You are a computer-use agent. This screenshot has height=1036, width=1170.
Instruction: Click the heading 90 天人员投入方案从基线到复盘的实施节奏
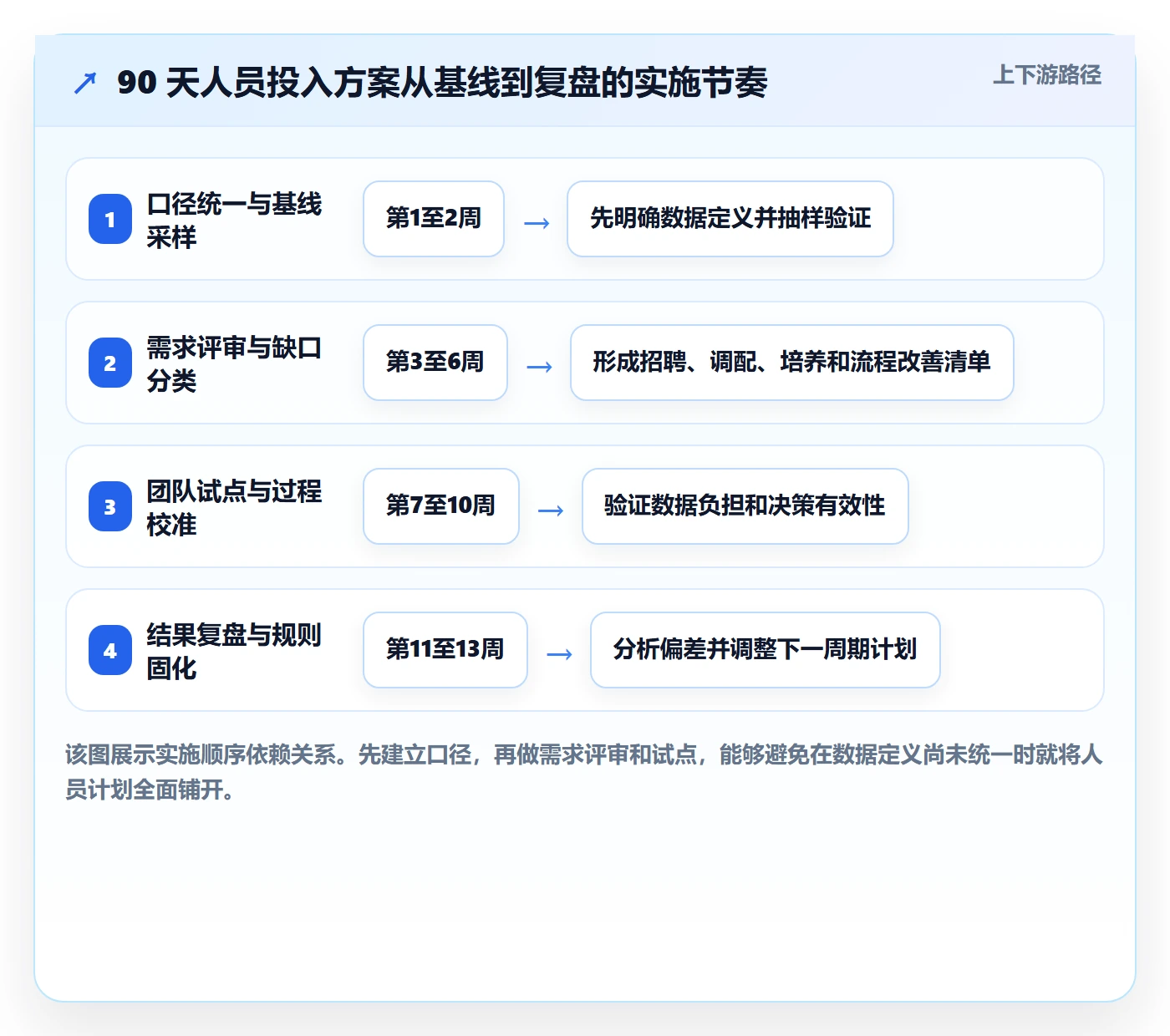[x=442, y=83]
